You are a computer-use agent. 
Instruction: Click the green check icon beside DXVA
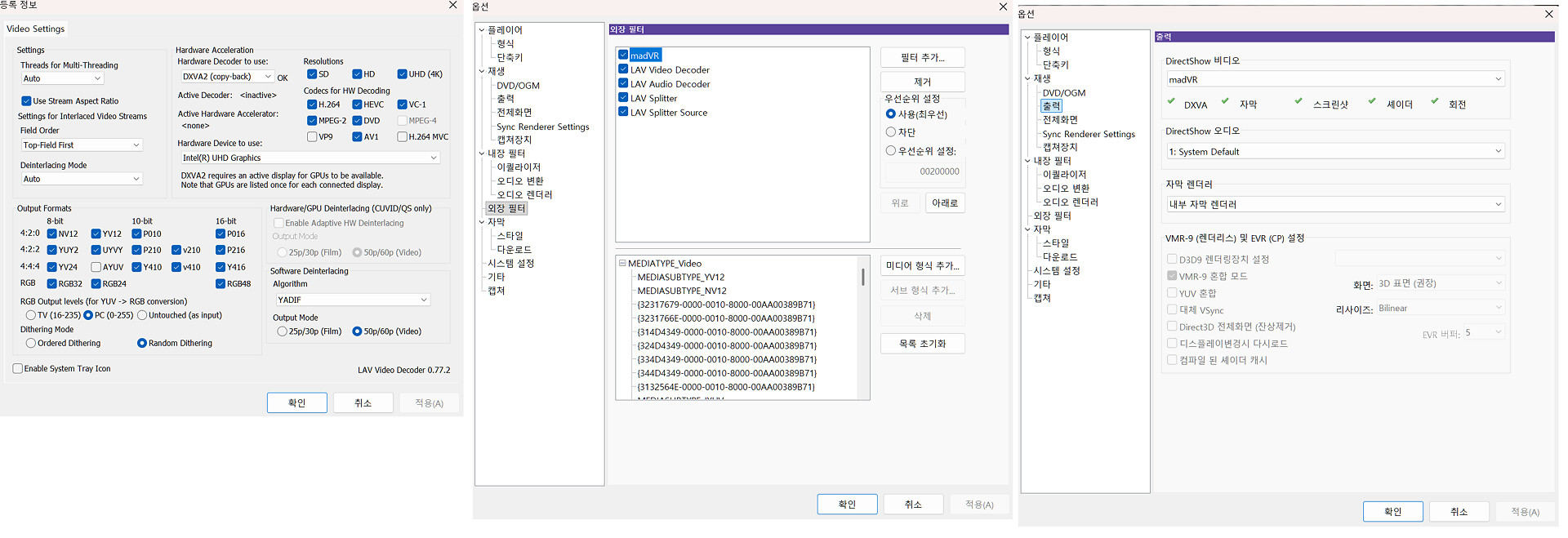point(1171,101)
